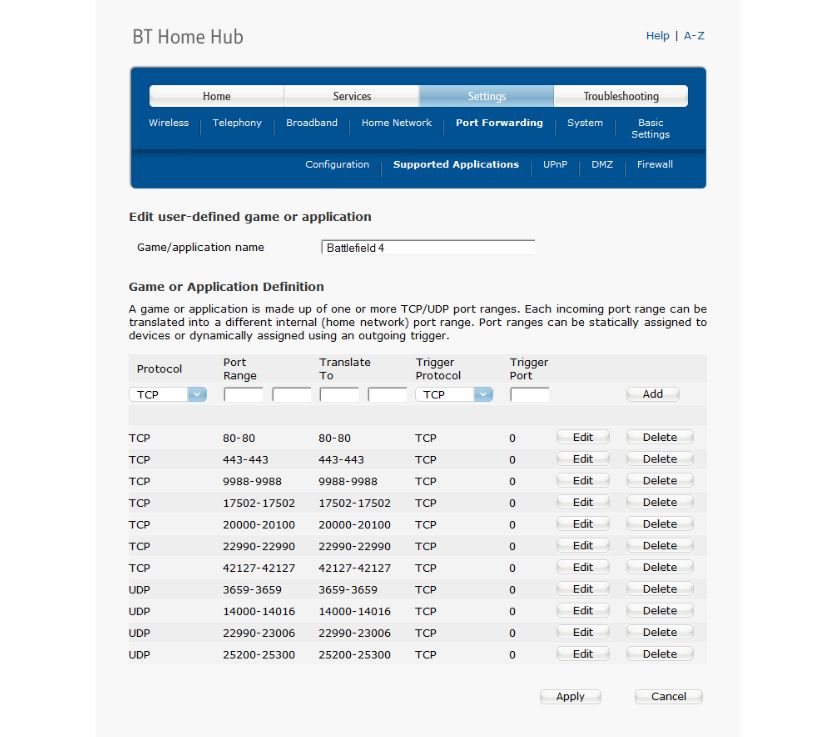Open the Settings tab
Screen dimensions: 834x737
pyautogui.click(x=486, y=96)
